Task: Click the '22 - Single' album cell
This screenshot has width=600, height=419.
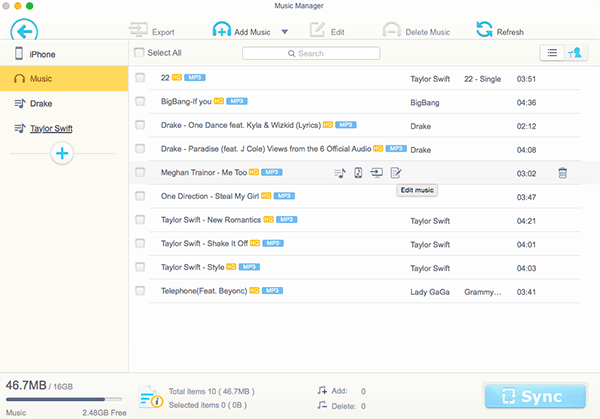Action: click(x=483, y=79)
